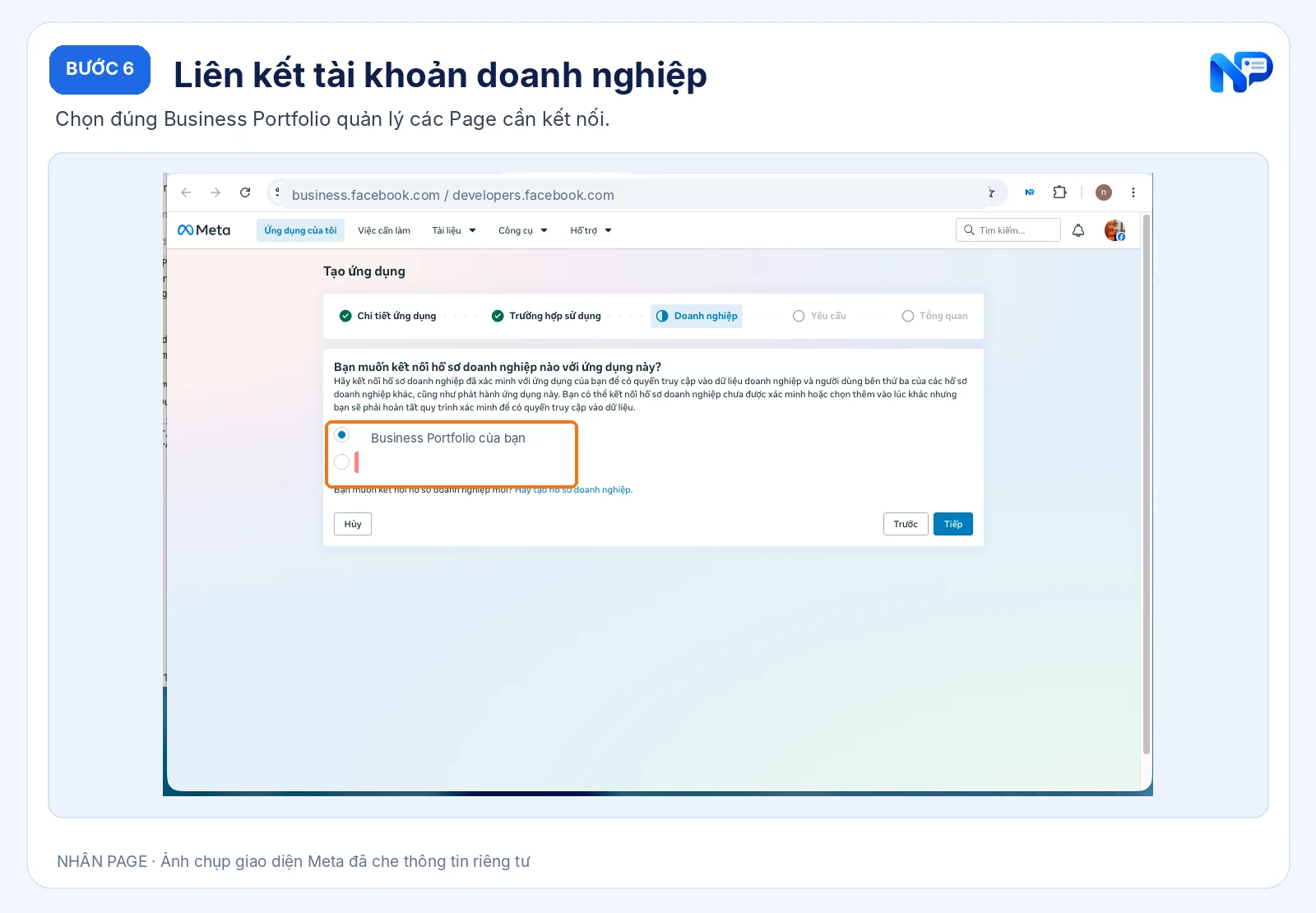1316x913 pixels.
Task: Go to the 'Trường hợp sử dụng' step
Action: pyautogui.click(x=546, y=316)
